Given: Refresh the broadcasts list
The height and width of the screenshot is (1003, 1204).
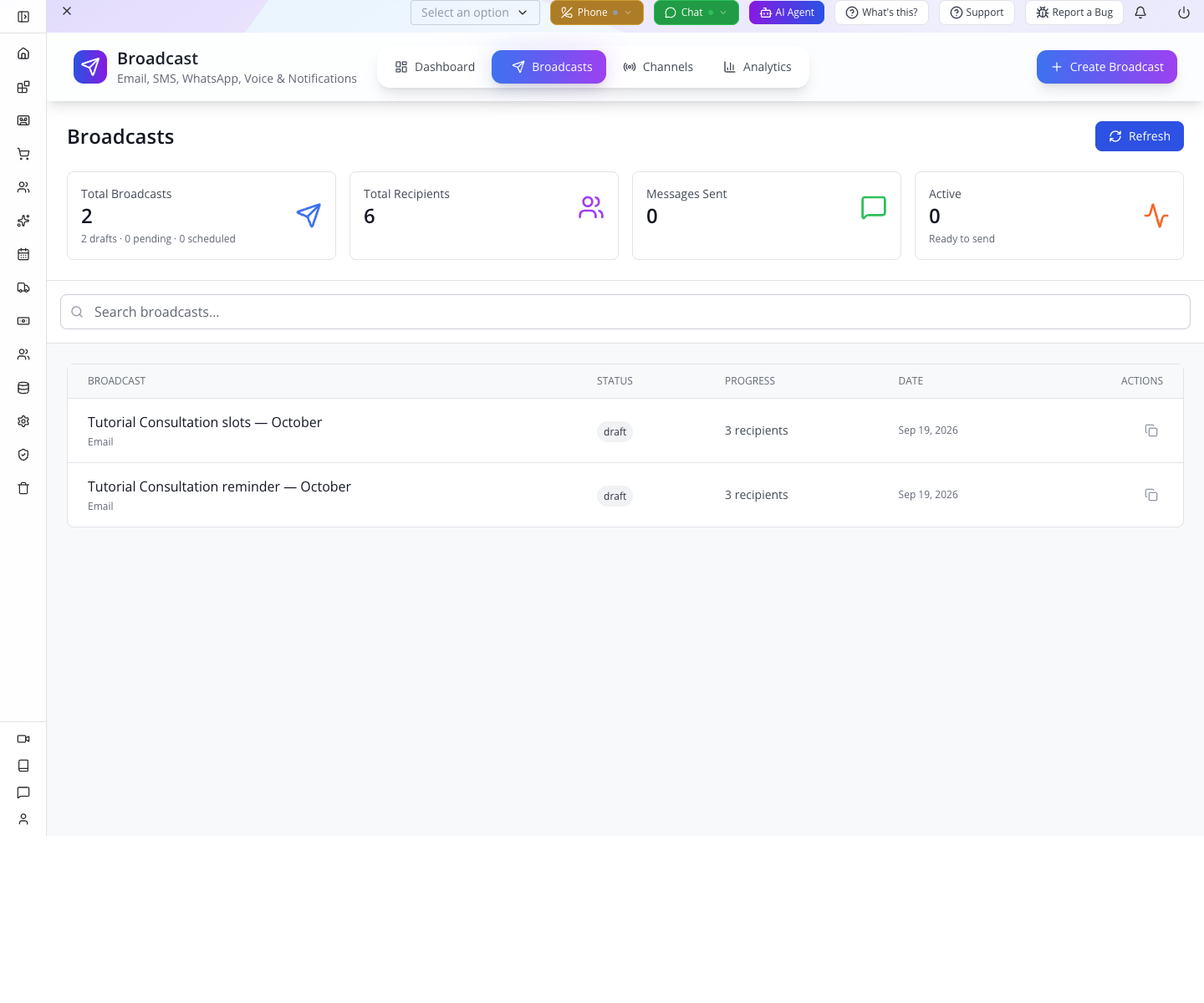Looking at the screenshot, I should pos(1140,136).
